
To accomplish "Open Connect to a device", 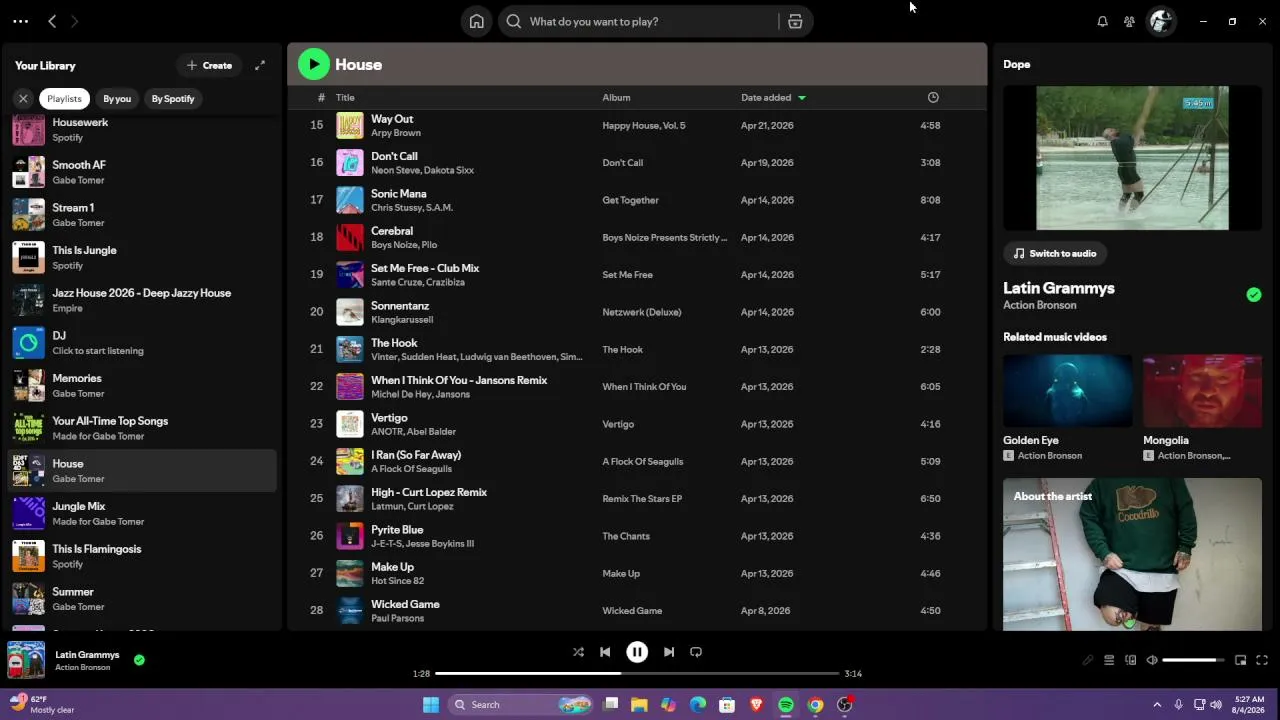I will pyautogui.click(x=1131, y=660).
